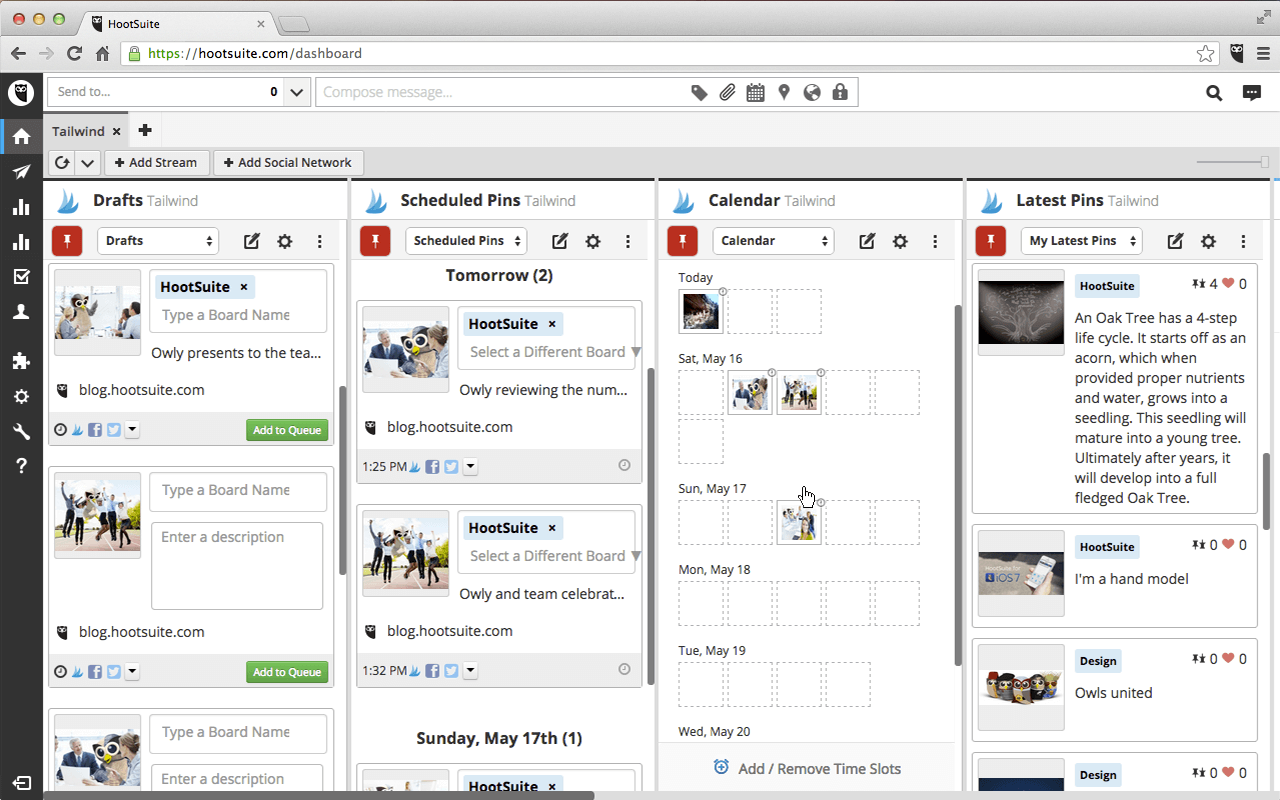
Task: Attach a file to the compose message
Action: (727, 91)
